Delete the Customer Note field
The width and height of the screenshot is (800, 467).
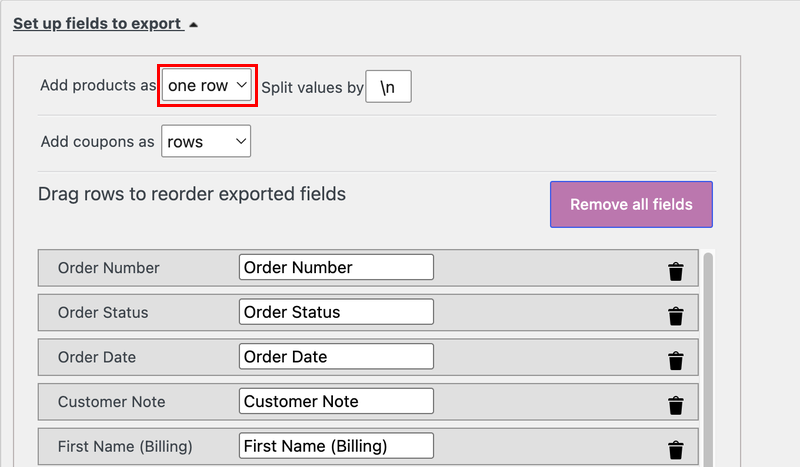click(676, 405)
